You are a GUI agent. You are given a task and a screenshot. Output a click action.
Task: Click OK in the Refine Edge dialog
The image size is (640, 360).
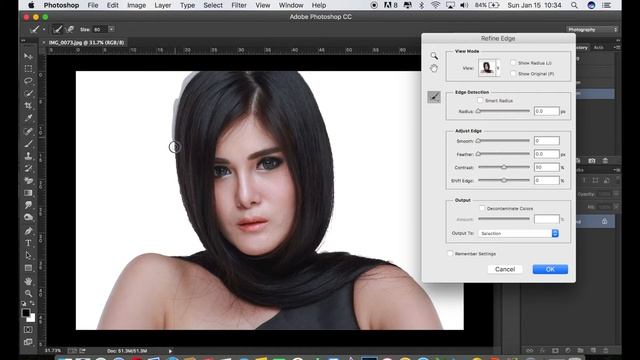point(550,269)
